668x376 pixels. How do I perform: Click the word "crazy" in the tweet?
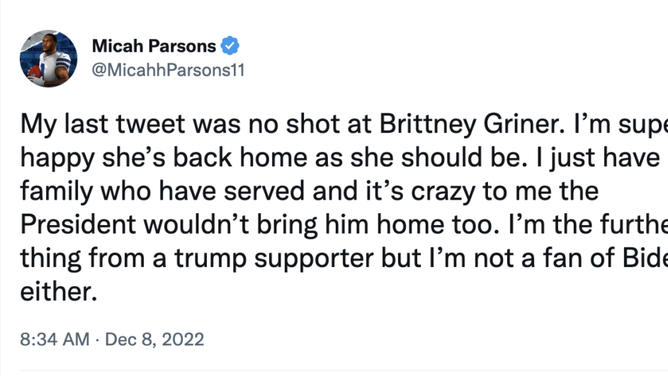click(x=443, y=192)
